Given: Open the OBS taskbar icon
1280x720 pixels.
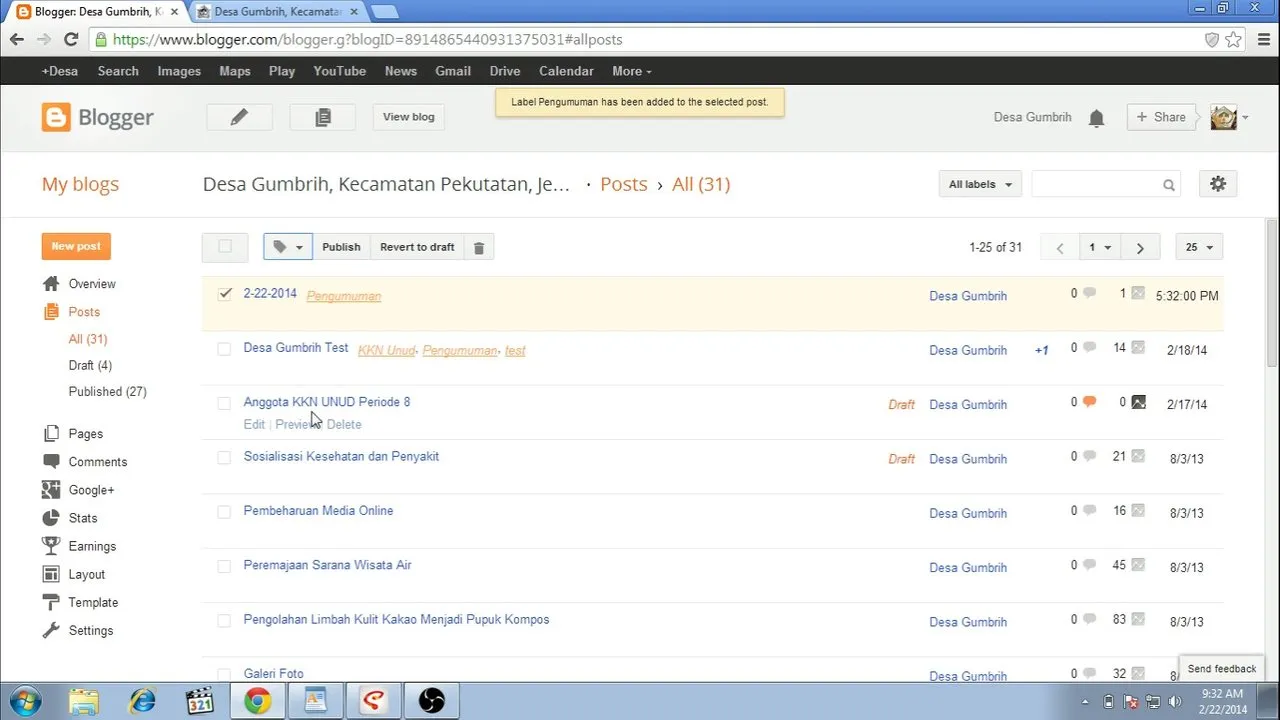Looking at the screenshot, I should pos(432,700).
